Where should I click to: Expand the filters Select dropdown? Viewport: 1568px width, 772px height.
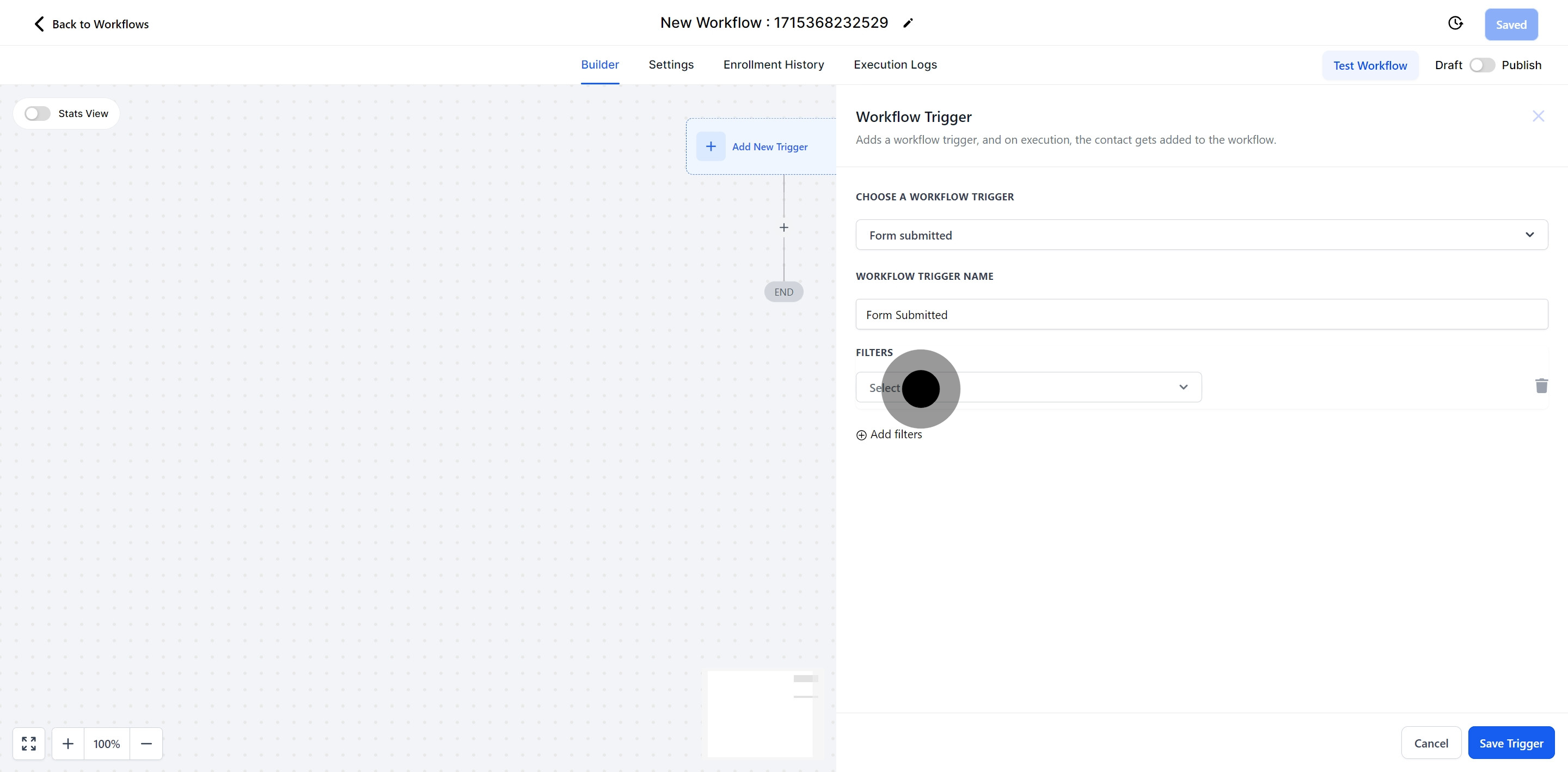click(1028, 387)
